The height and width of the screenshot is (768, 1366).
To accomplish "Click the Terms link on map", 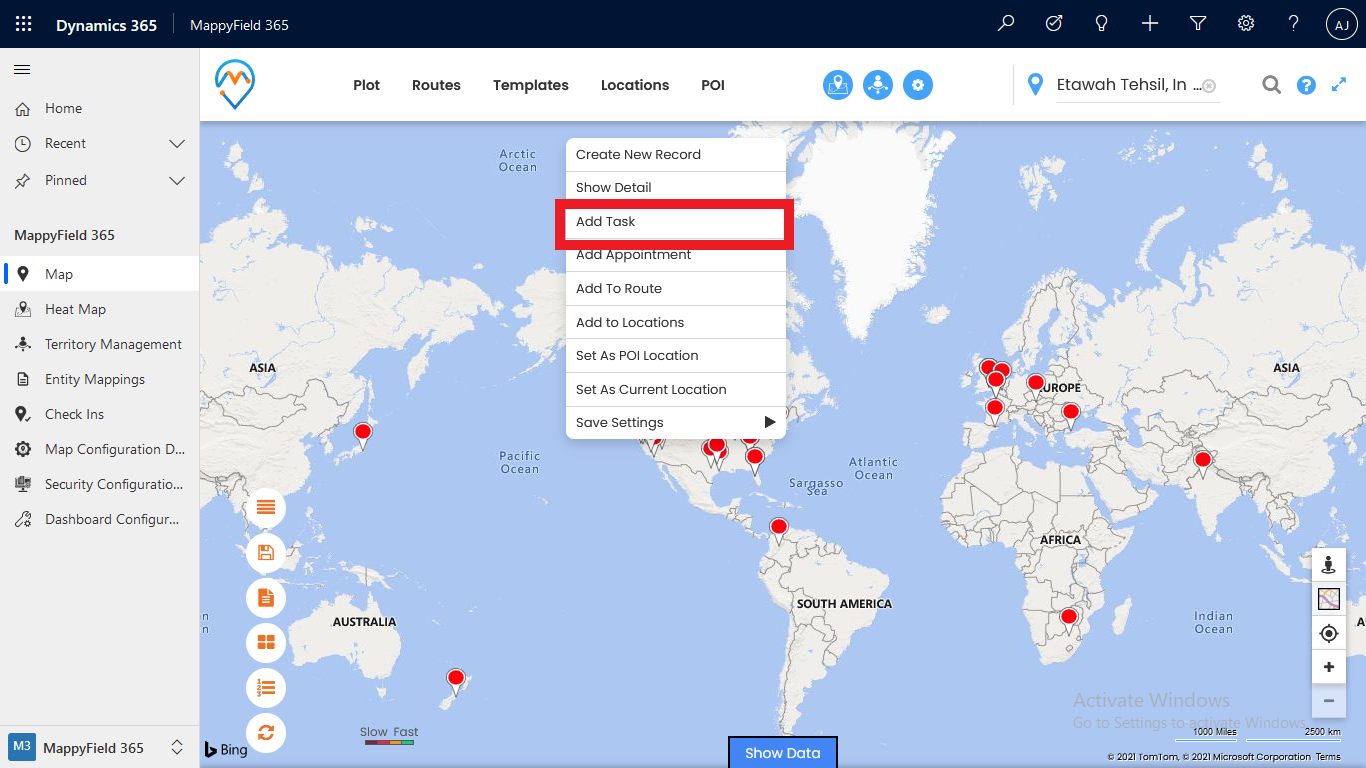I will (1328, 757).
